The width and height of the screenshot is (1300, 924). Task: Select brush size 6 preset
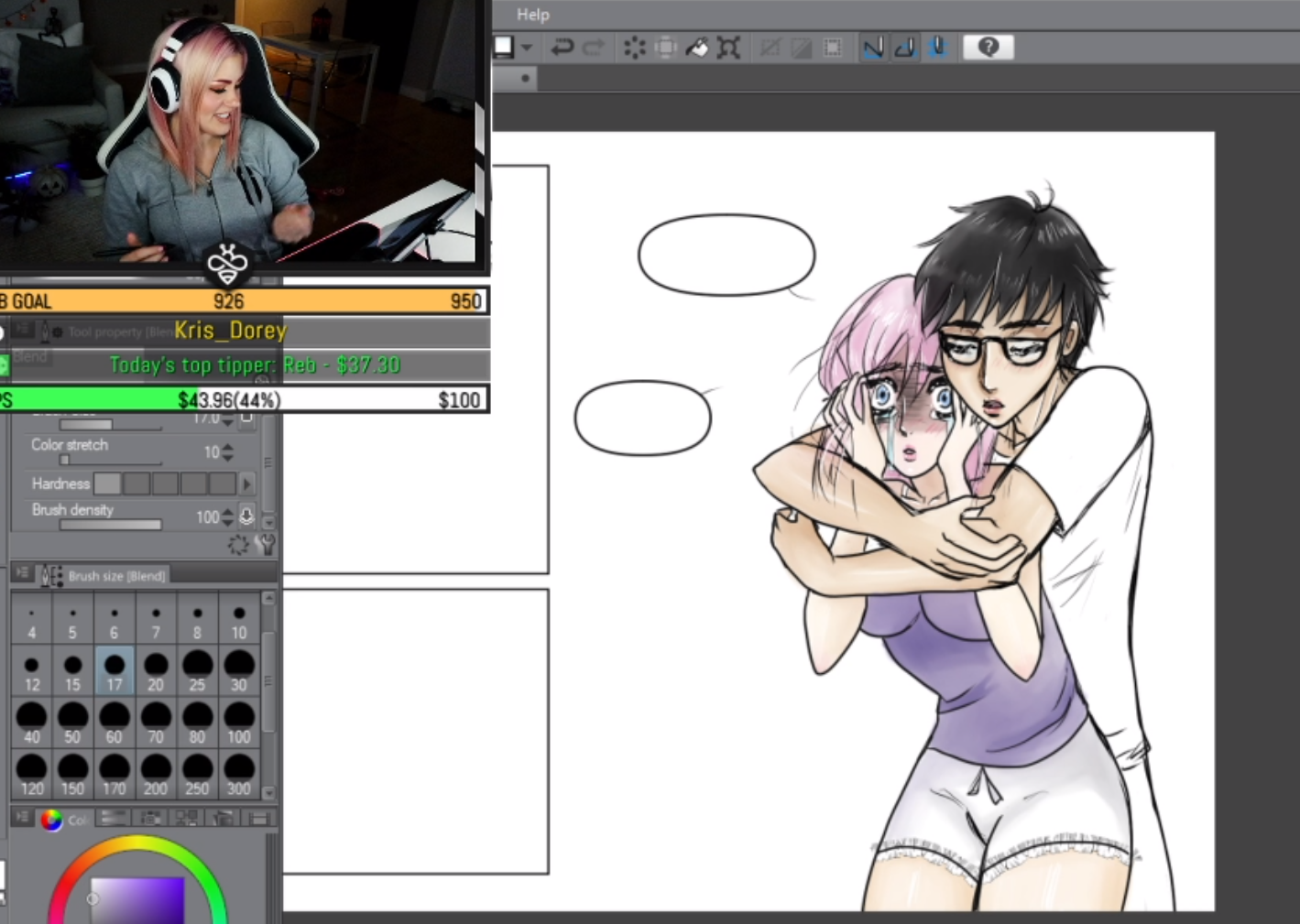point(114,620)
